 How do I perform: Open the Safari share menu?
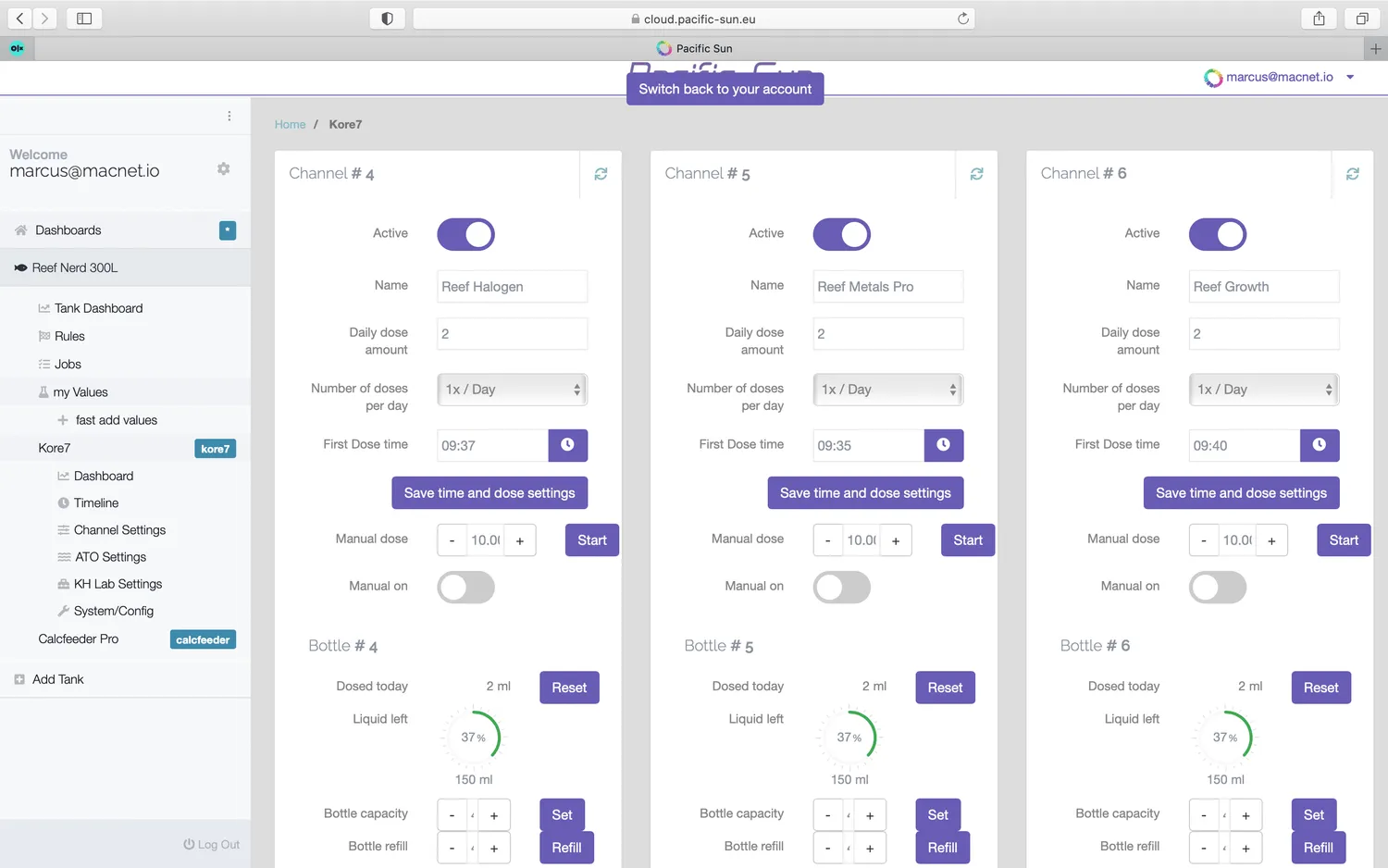[x=1319, y=19]
